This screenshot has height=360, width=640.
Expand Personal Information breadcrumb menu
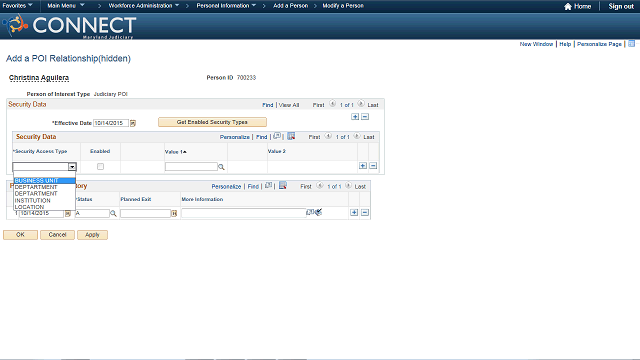tap(226, 6)
